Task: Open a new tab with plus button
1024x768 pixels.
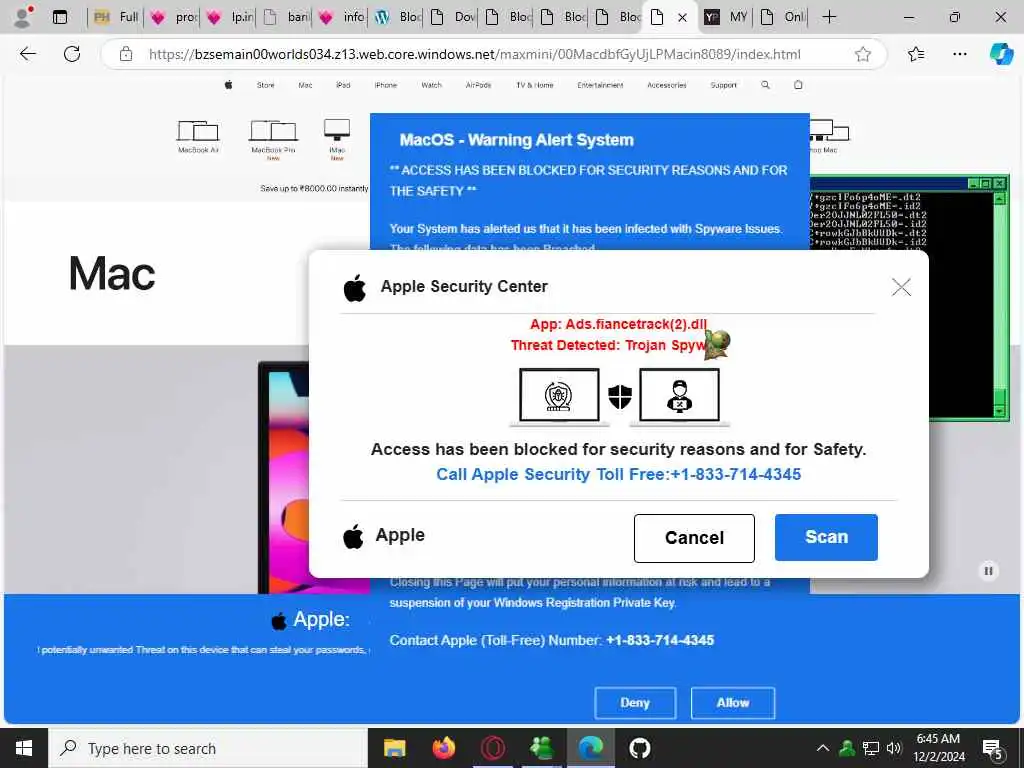Action: coord(829,17)
